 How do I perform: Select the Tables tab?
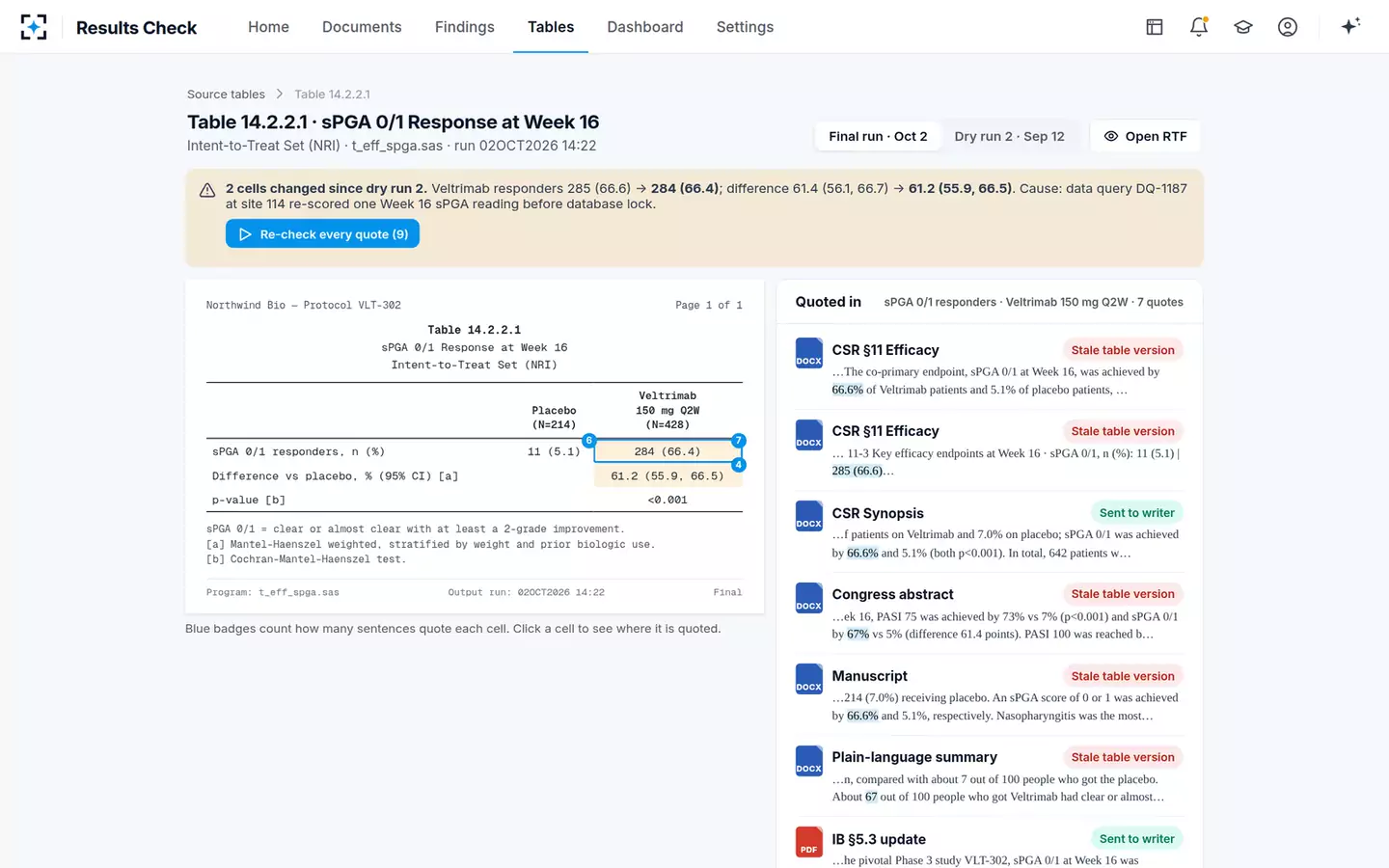click(x=551, y=27)
